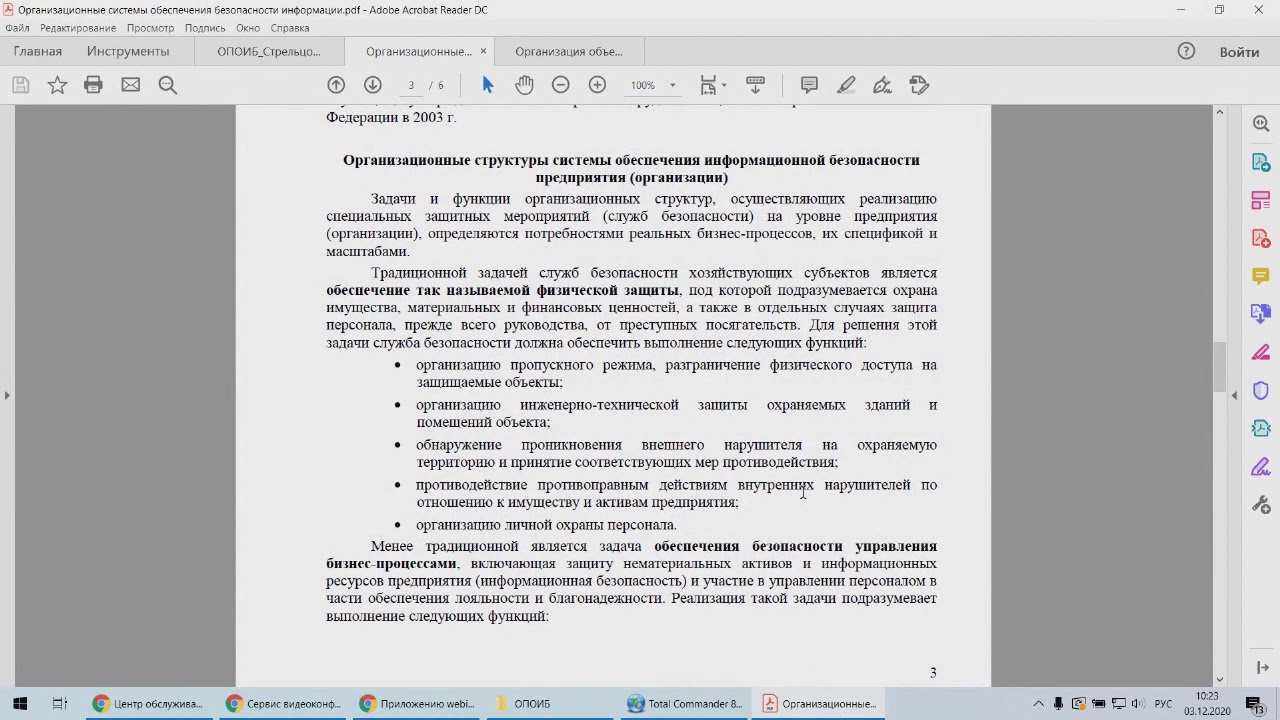Open the ОПОИБ folder taskbar item

(x=550, y=703)
